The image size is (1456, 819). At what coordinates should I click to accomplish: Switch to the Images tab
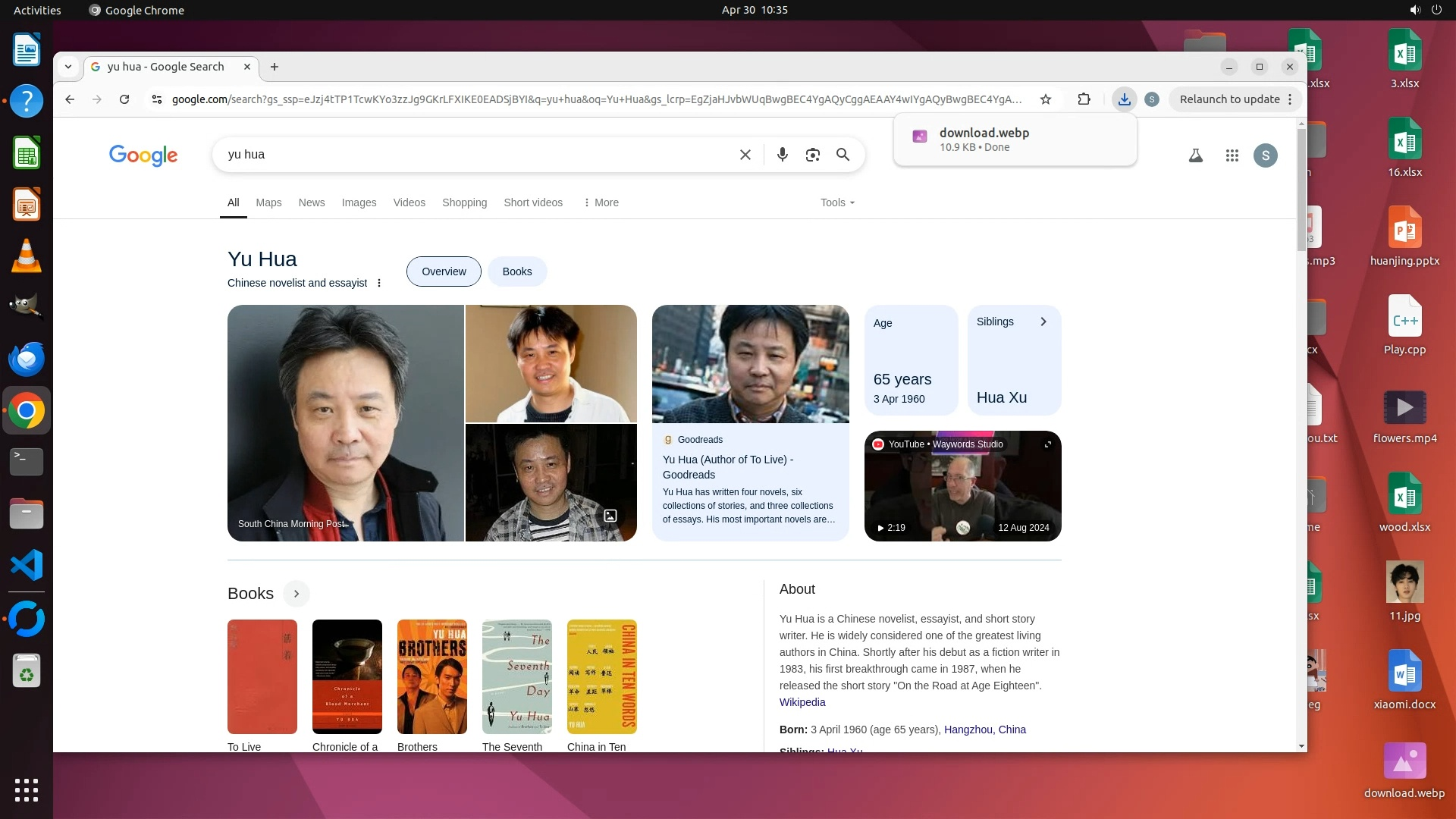click(359, 202)
